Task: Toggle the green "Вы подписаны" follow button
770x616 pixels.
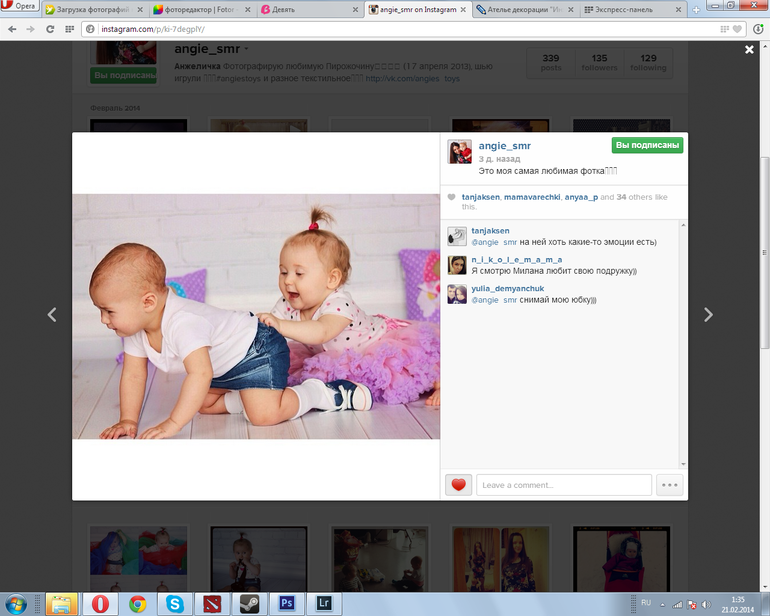Action: point(648,145)
